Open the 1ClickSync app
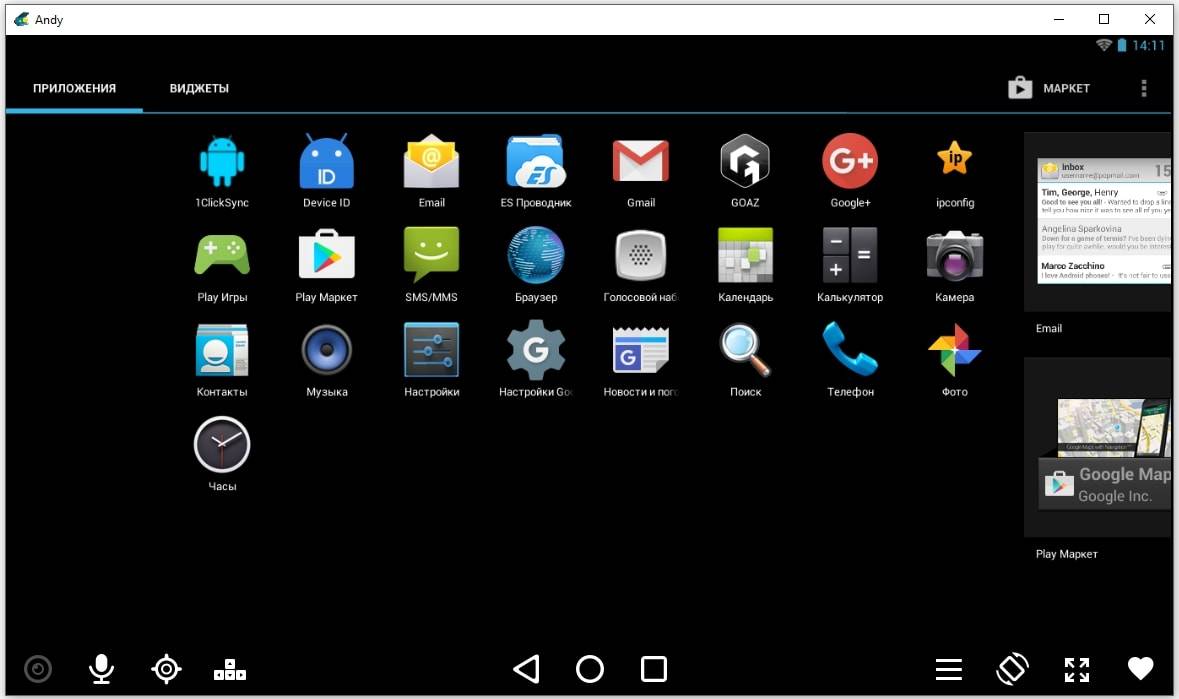Screen dimensions: 1179x699 pyautogui.click(x=222, y=162)
